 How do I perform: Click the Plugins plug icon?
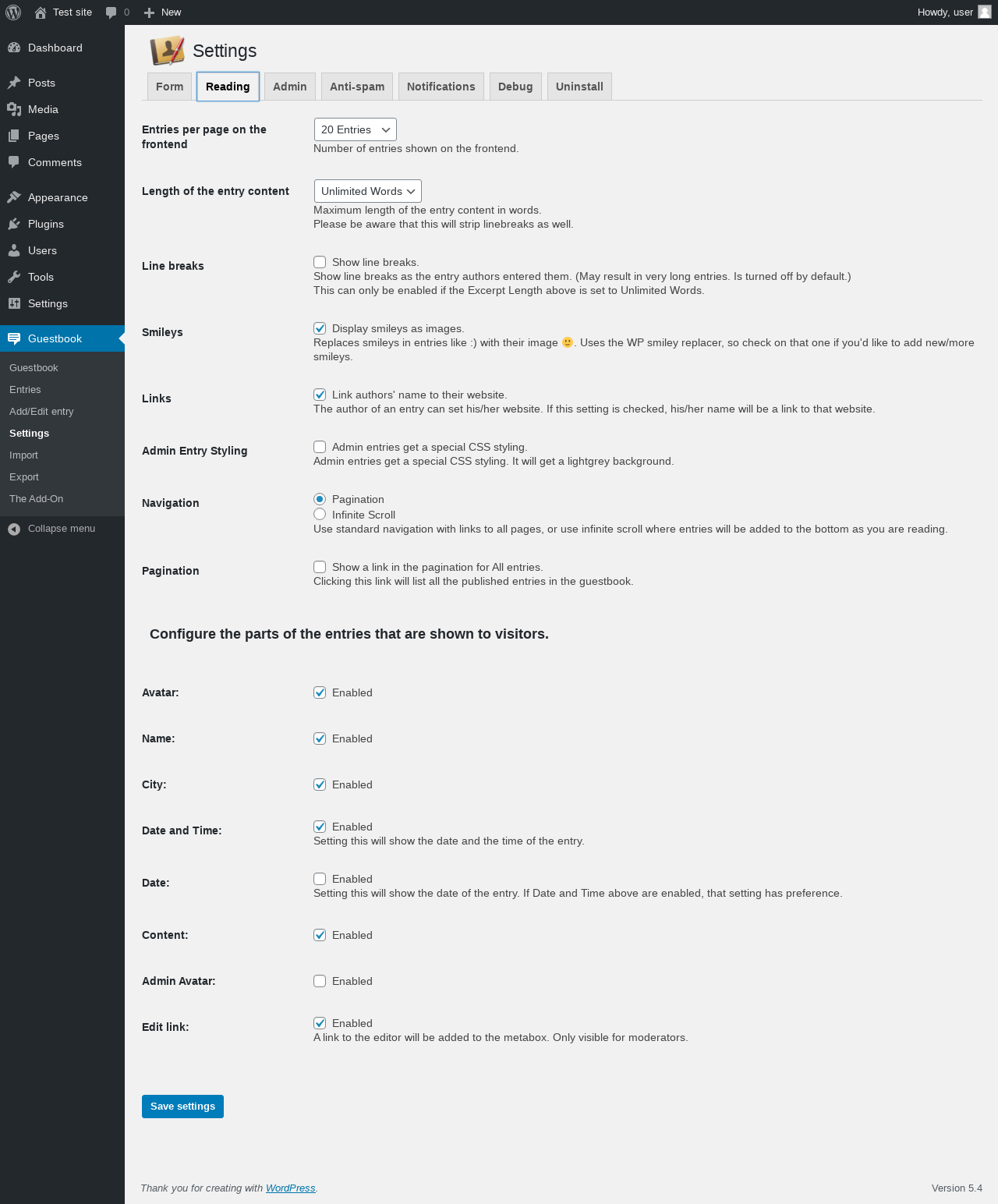tap(14, 224)
